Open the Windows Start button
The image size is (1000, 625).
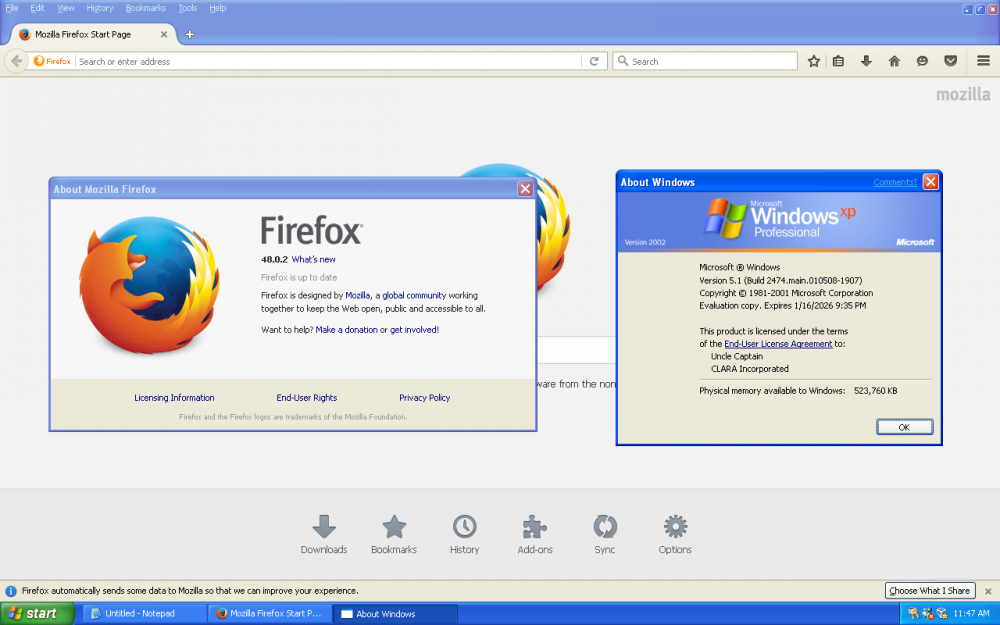tap(38, 613)
